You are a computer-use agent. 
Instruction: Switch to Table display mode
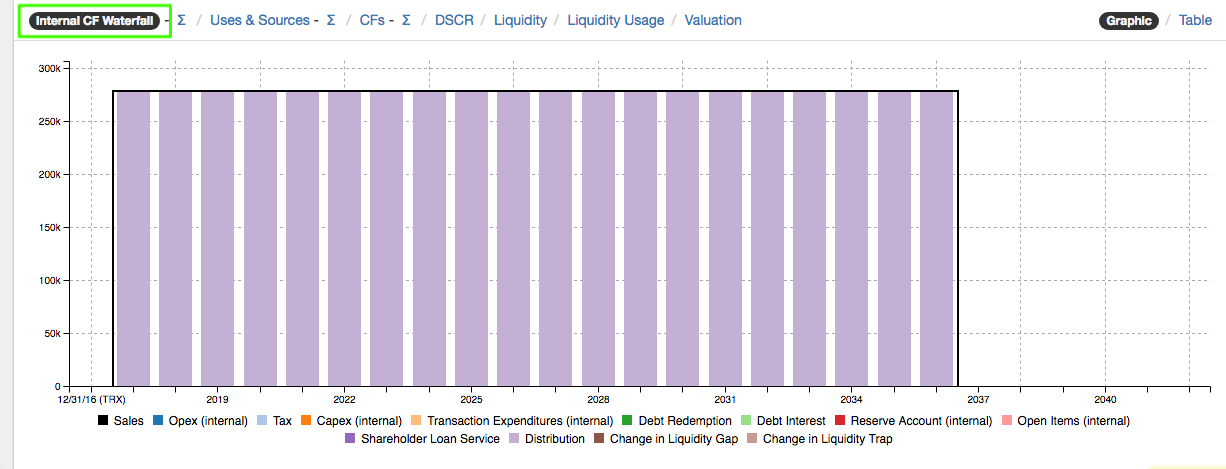tap(1195, 20)
